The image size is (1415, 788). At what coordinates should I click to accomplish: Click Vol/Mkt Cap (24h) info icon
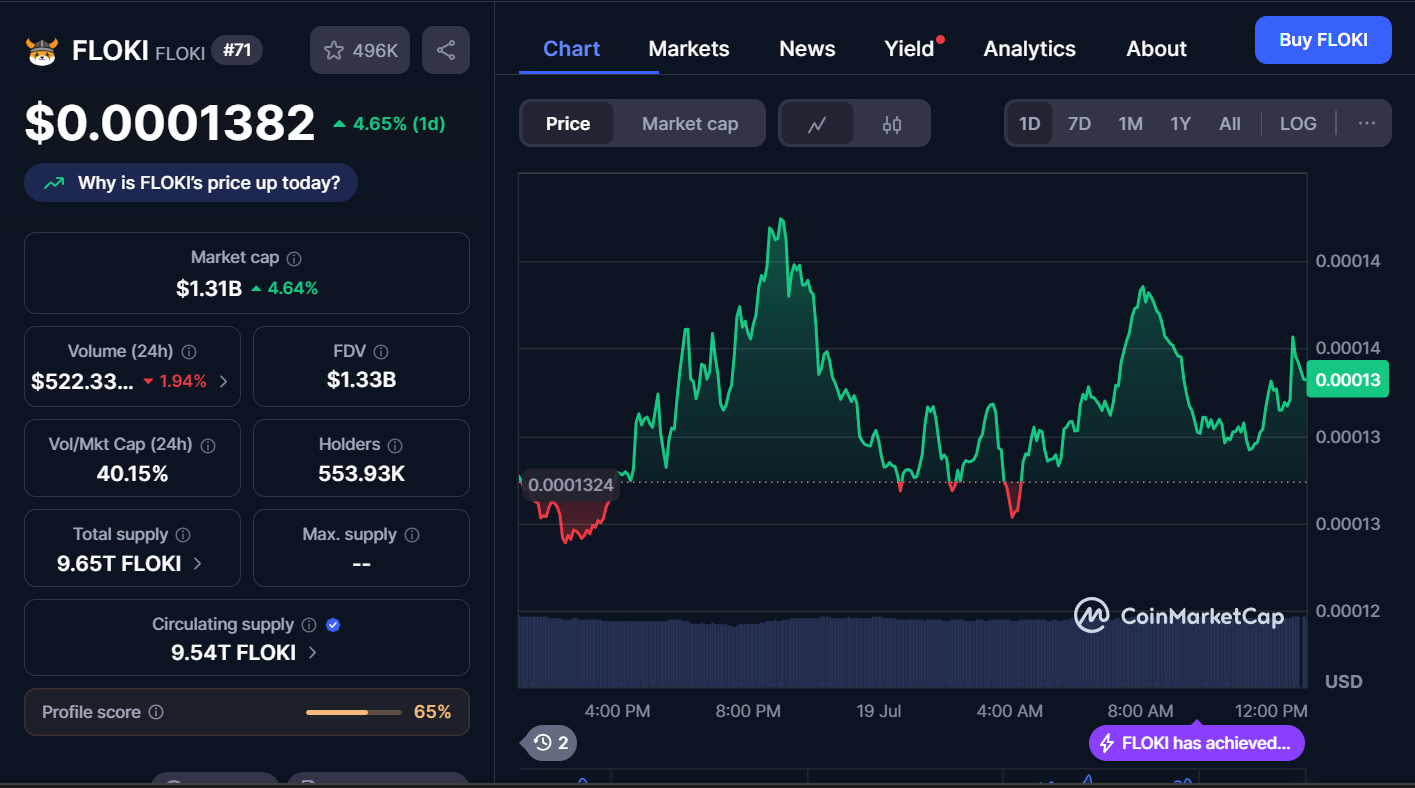click(x=210, y=445)
